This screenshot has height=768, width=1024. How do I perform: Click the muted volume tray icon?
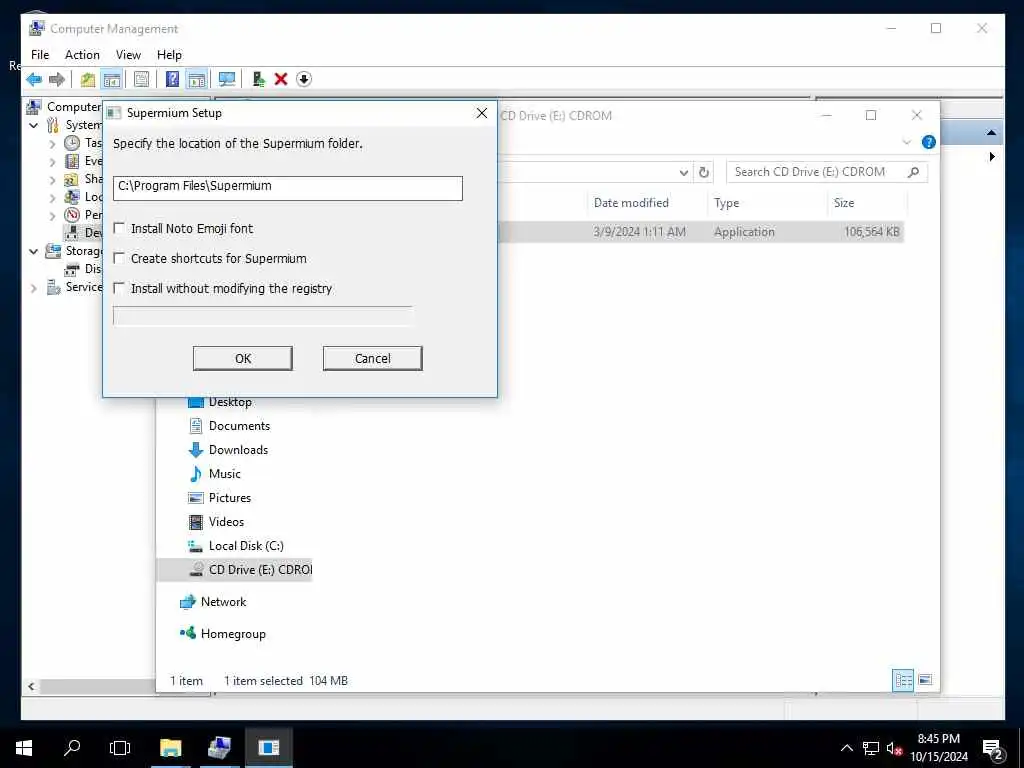[x=894, y=748]
